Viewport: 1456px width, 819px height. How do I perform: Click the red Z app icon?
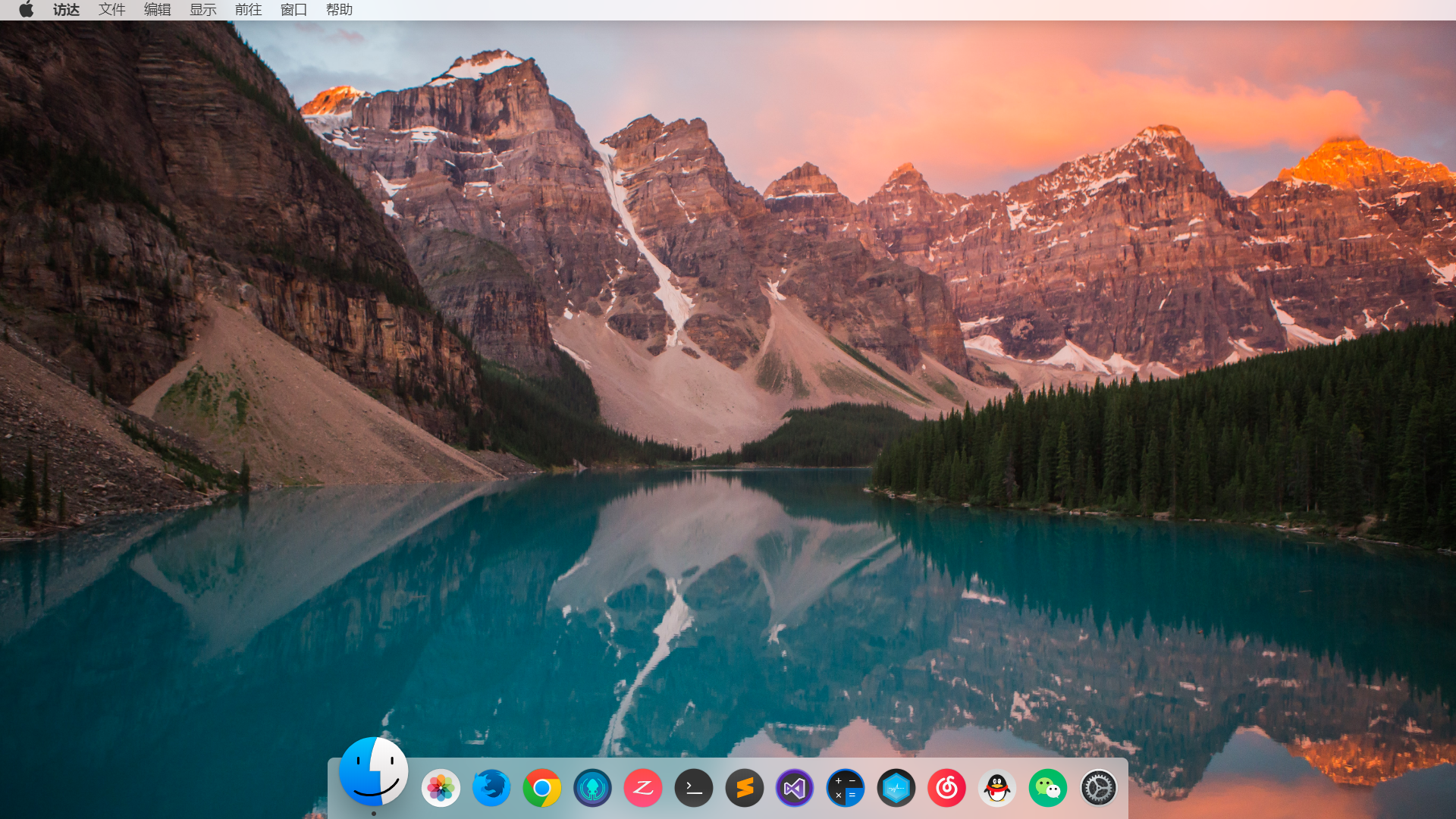[x=643, y=789]
